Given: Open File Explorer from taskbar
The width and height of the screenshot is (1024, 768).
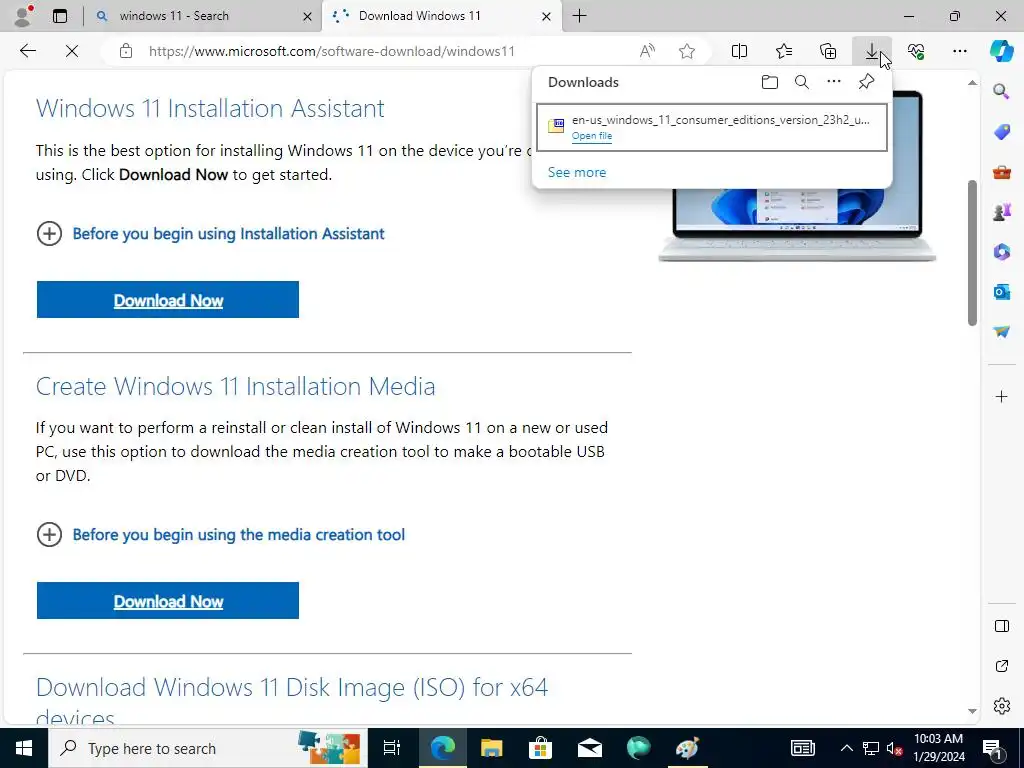Looking at the screenshot, I should coord(491,748).
